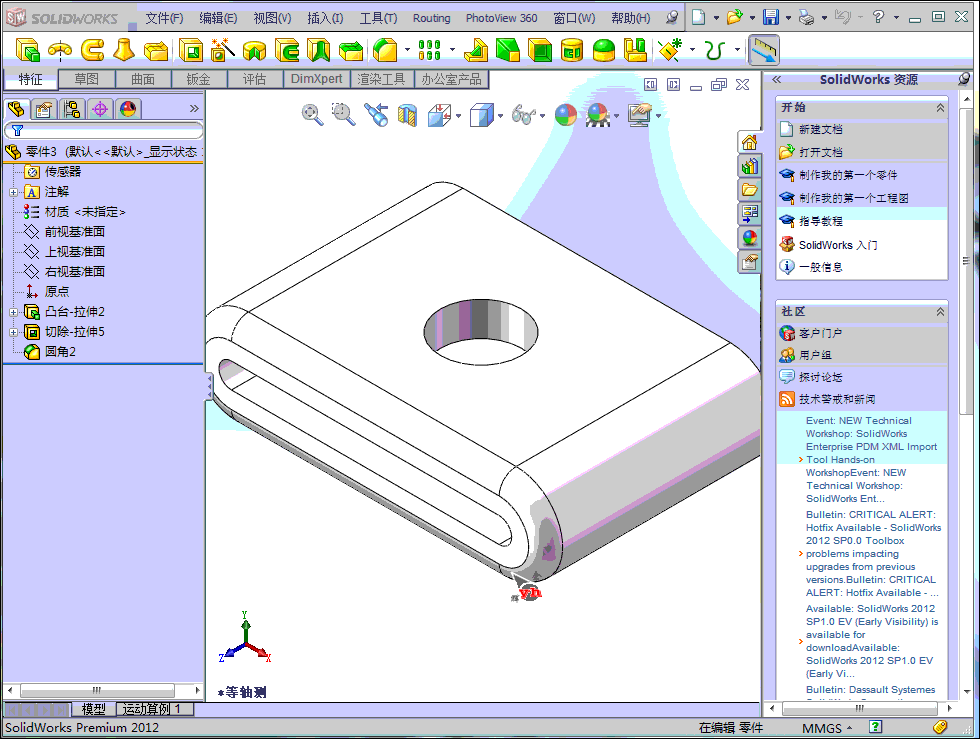Open the 工具(T) menu

378,18
